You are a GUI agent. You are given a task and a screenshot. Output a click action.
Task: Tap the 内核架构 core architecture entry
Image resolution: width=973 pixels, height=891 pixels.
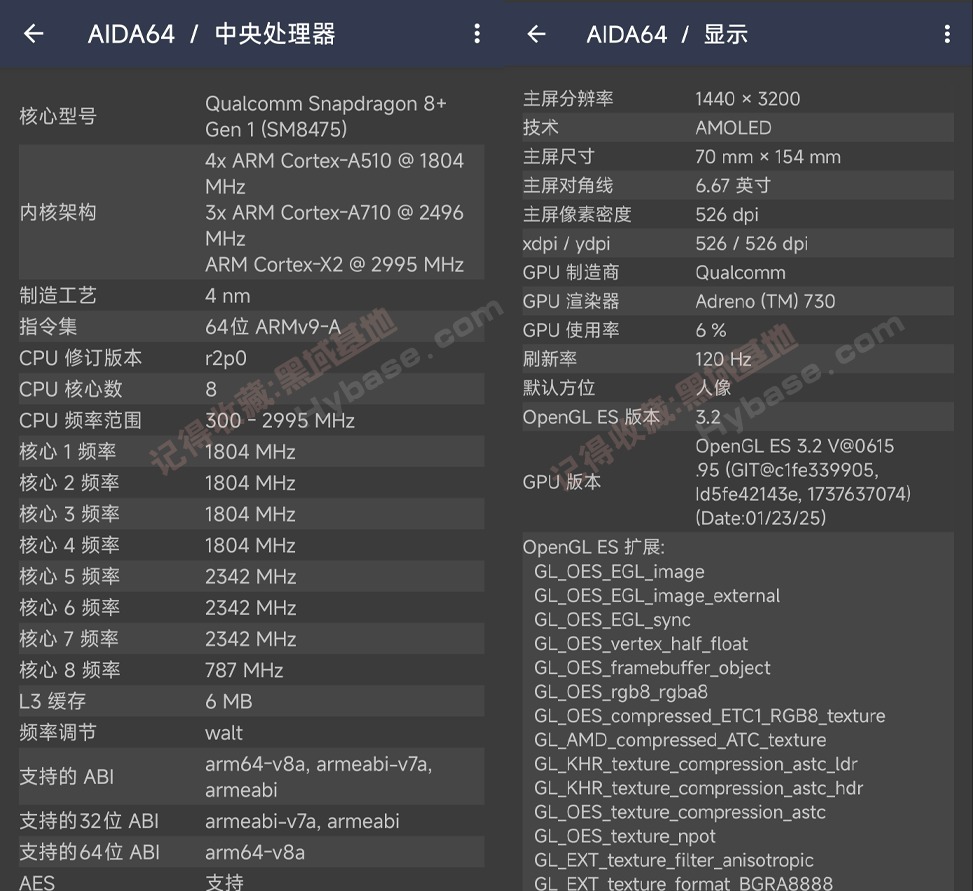point(240,212)
